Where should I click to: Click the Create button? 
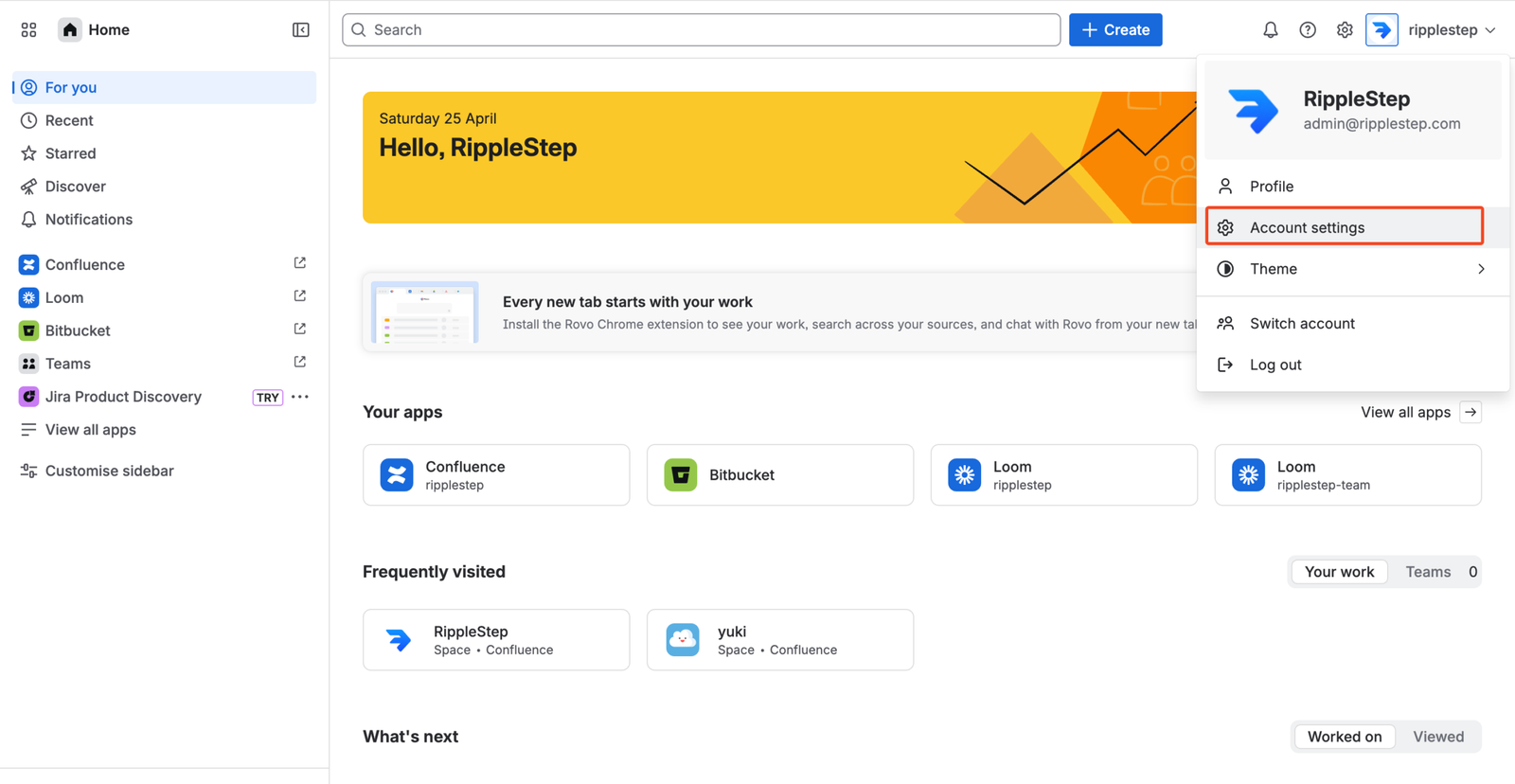[x=1115, y=30]
